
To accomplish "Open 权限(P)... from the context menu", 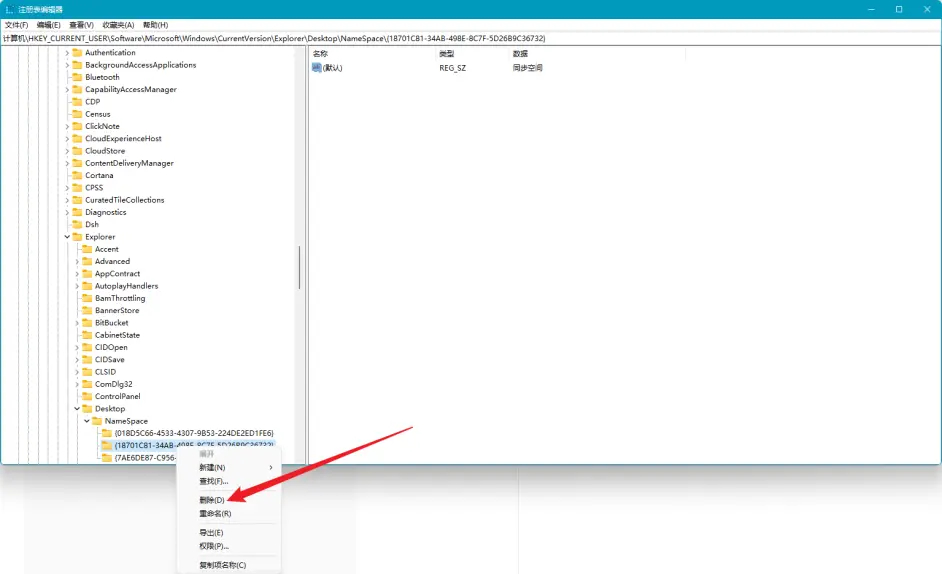I will pyautogui.click(x=214, y=546).
